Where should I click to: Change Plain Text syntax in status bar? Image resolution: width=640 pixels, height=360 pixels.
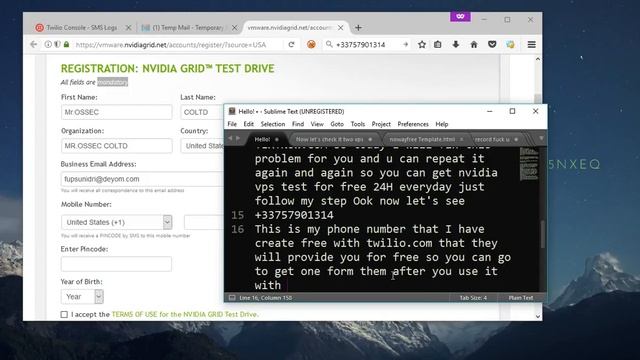(521, 298)
